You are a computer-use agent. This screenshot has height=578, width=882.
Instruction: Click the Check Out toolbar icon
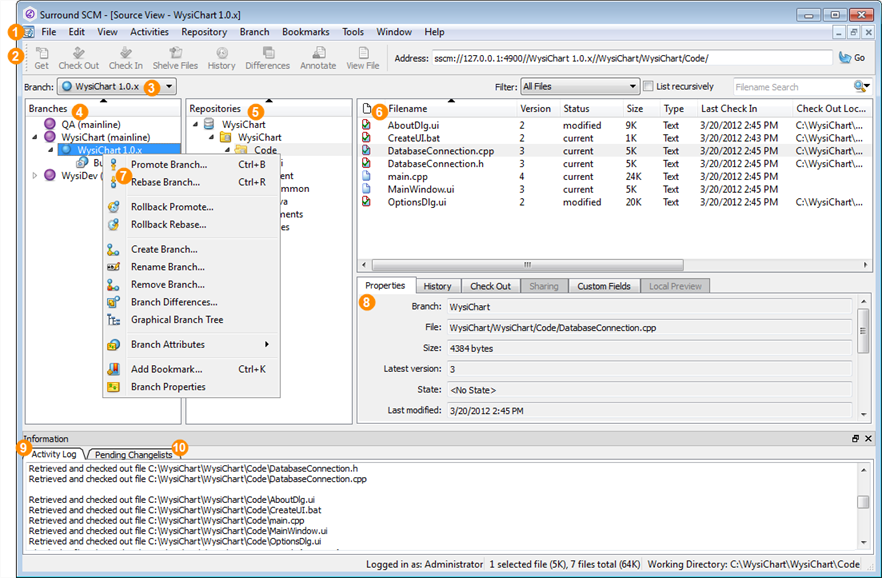click(x=79, y=53)
